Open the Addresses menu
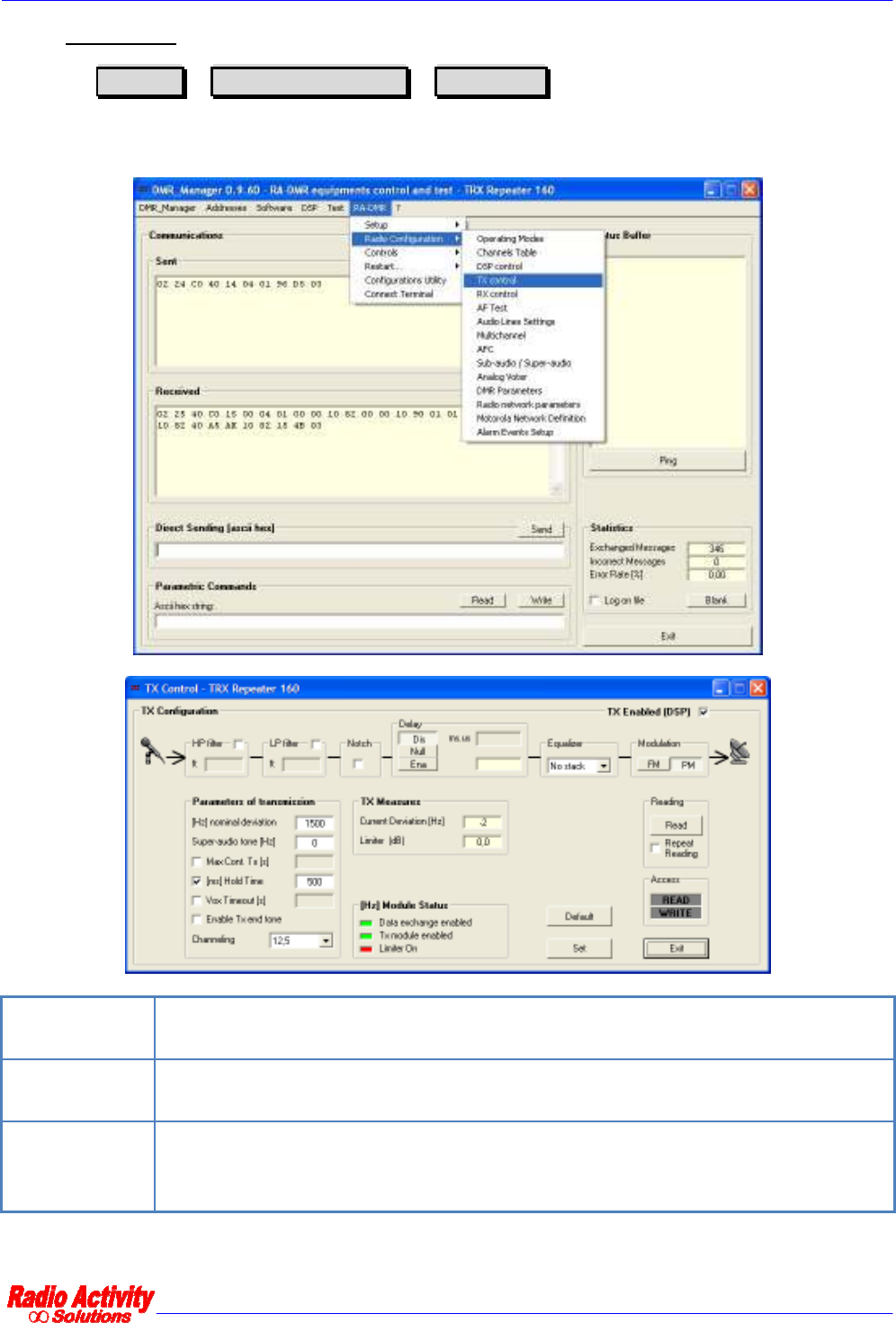The image size is (896, 1323). (226, 208)
